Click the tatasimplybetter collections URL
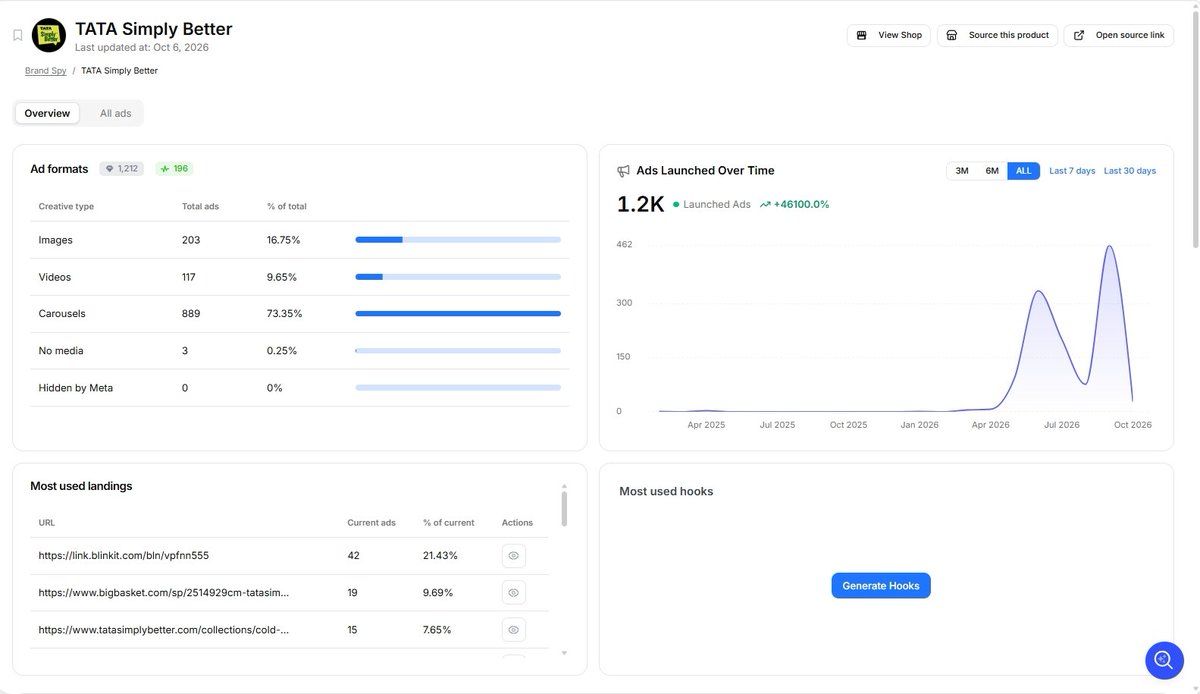 click(164, 630)
